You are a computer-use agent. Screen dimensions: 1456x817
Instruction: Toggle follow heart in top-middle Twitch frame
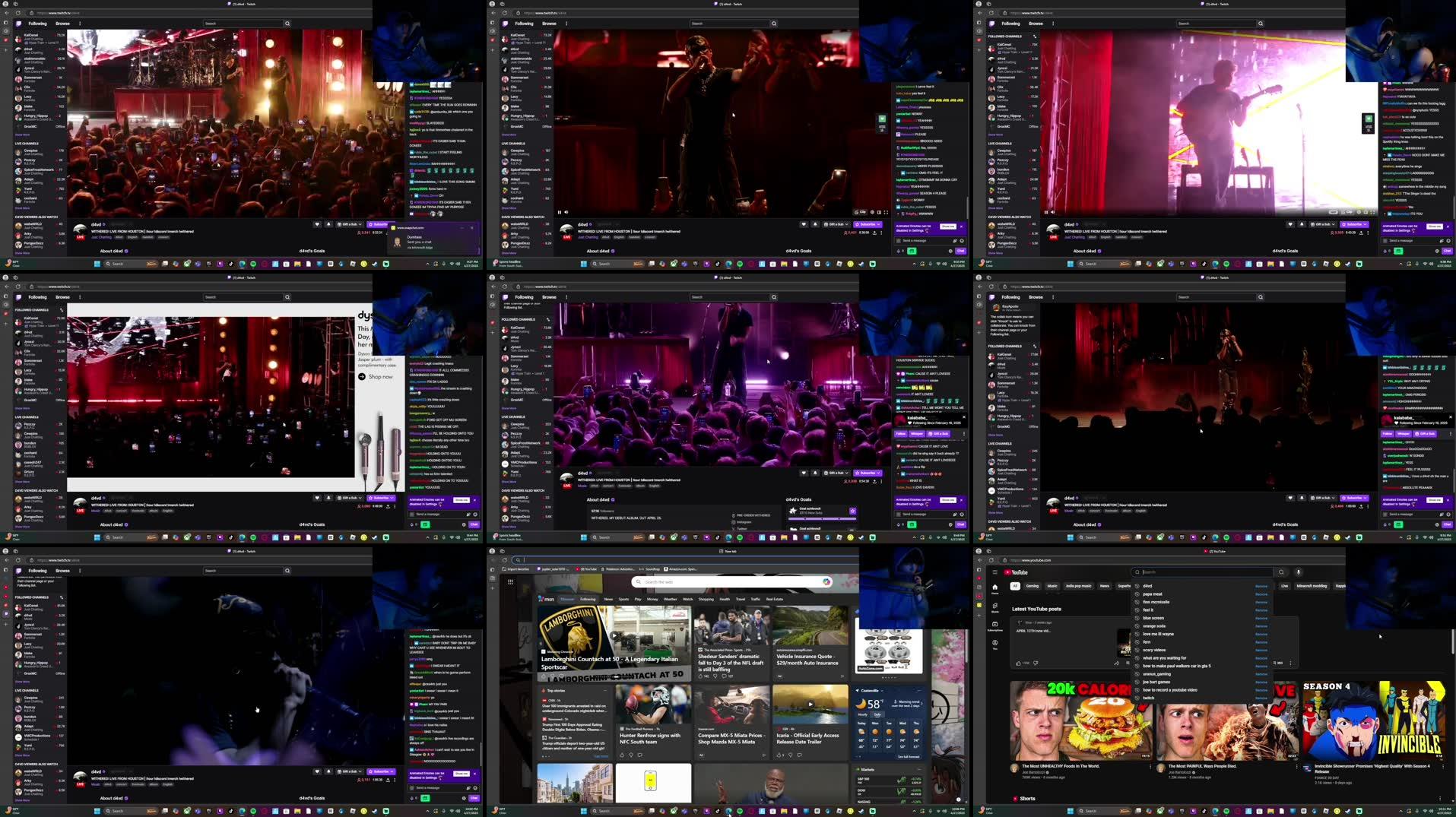coord(804,224)
